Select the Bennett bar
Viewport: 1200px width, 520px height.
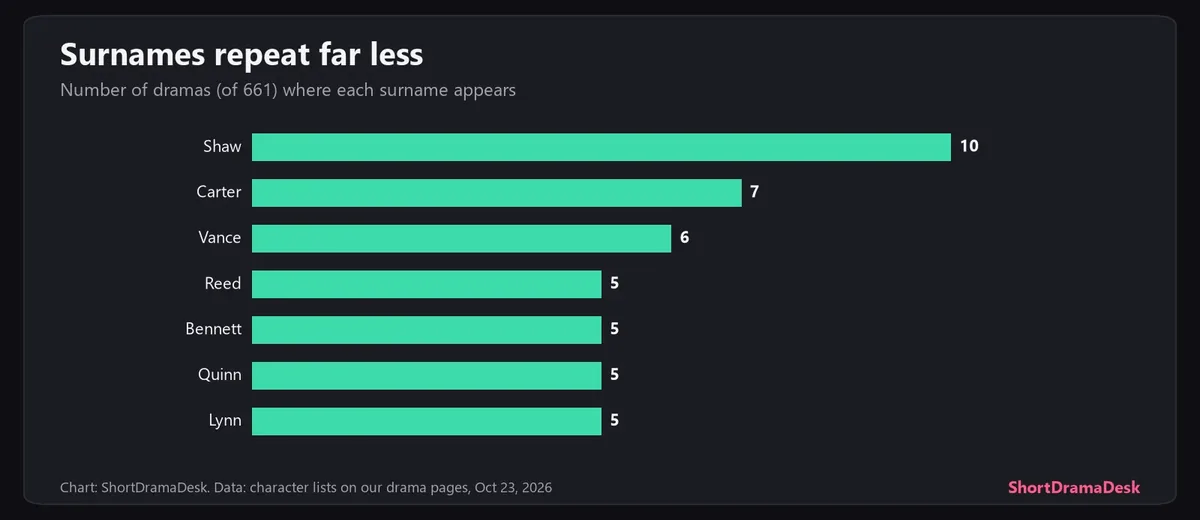click(426, 329)
